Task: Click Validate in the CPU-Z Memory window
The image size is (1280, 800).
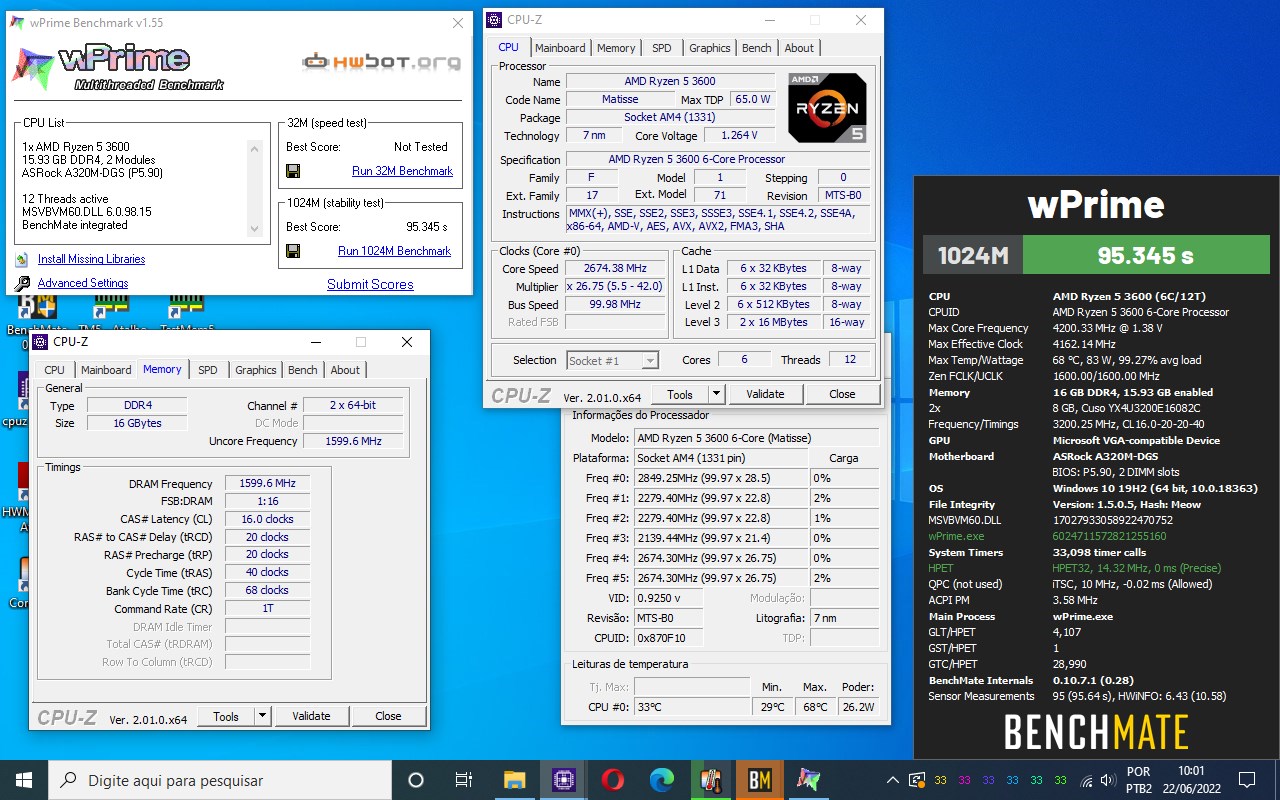Action: click(311, 716)
